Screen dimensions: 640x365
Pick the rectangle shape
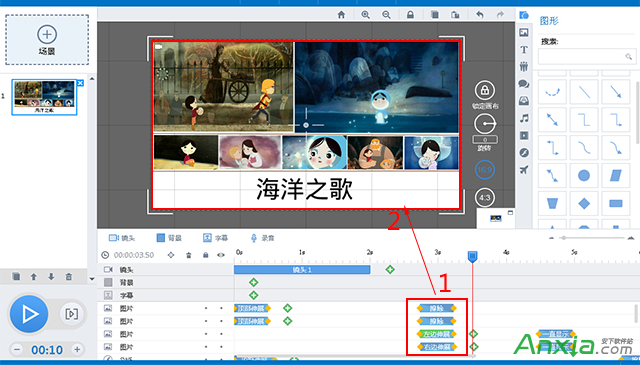click(x=616, y=203)
